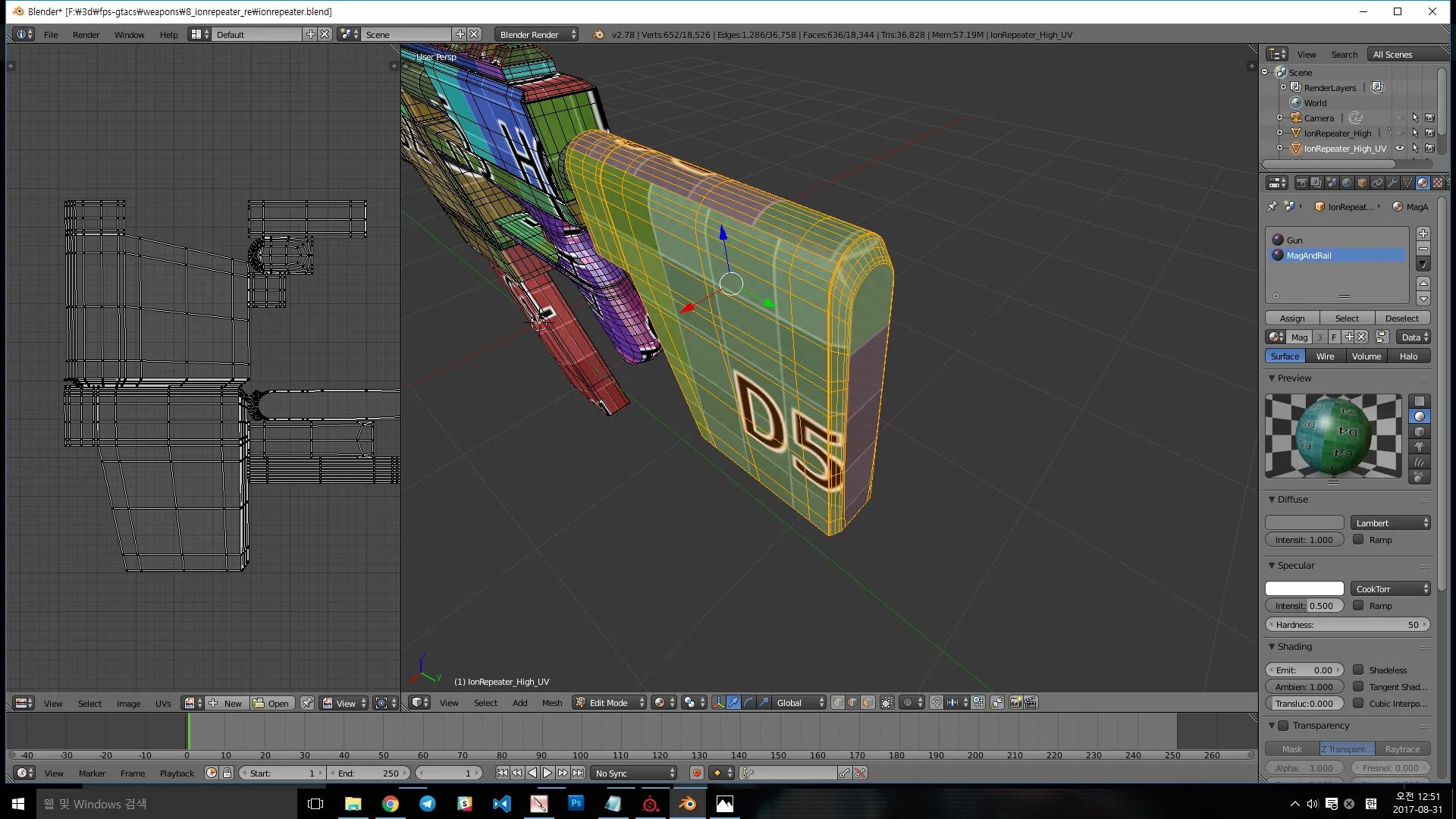Open the Modifiers wrench properties tab

pos(1392,183)
